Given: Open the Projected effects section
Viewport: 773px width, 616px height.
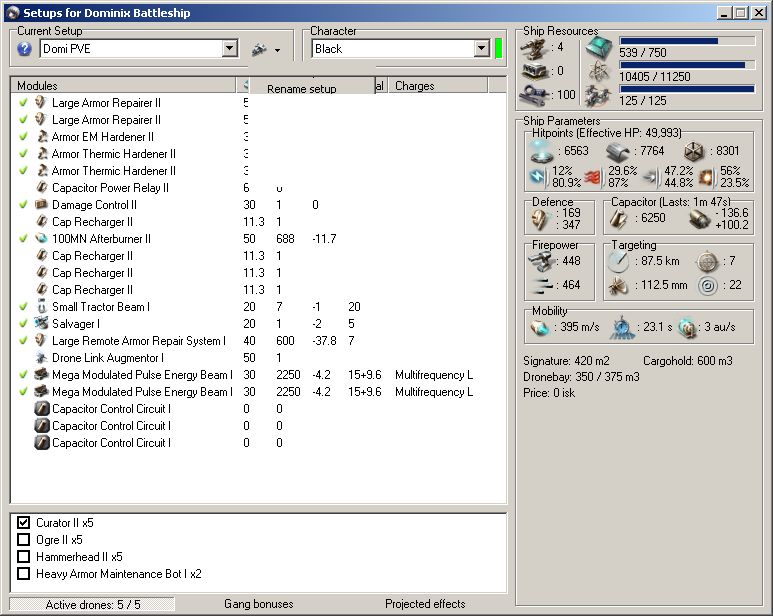Looking at the screenshot, I should [425, 604].
